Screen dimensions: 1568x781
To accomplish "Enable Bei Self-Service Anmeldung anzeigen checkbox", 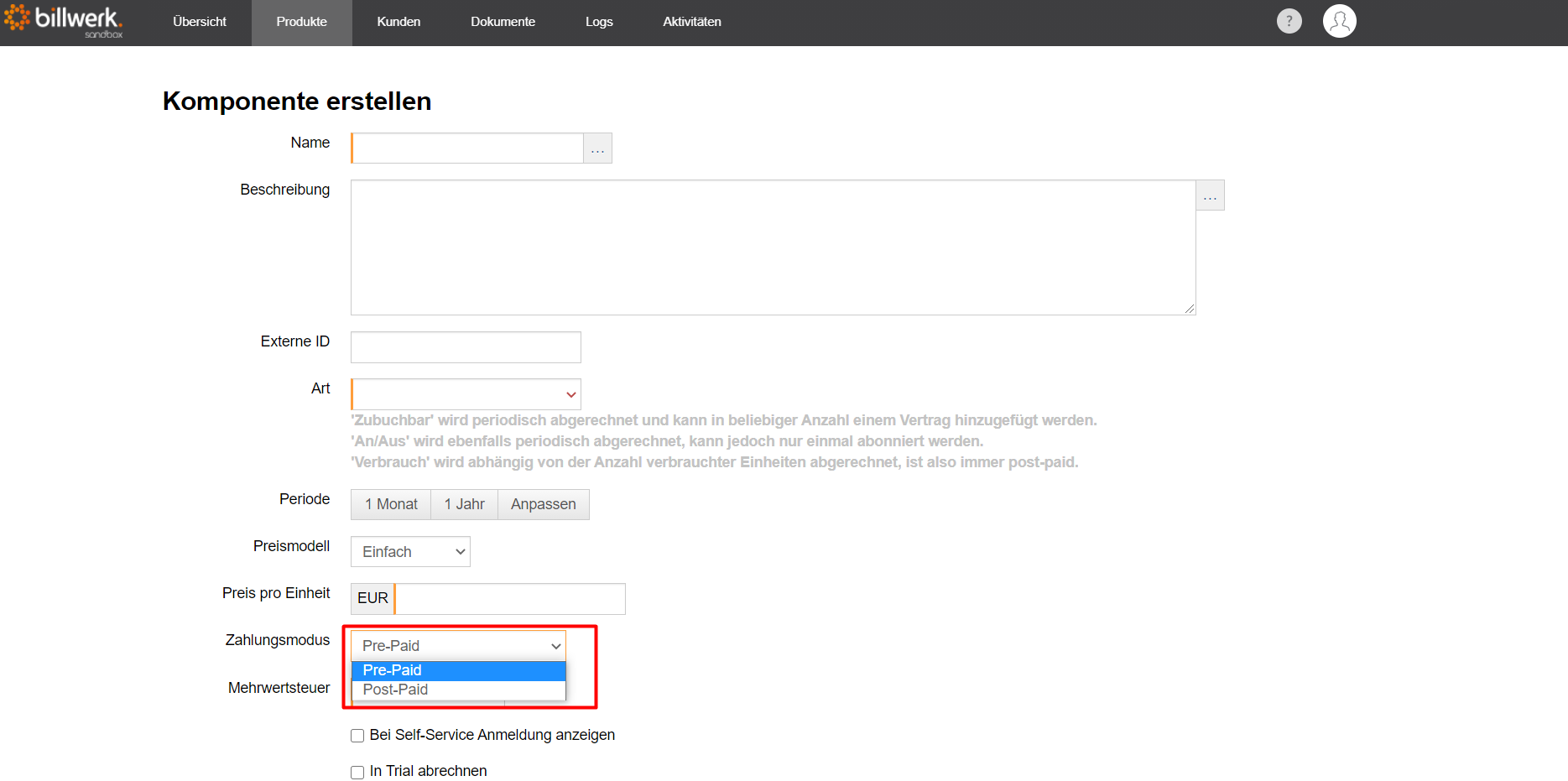I will (357, 736).
